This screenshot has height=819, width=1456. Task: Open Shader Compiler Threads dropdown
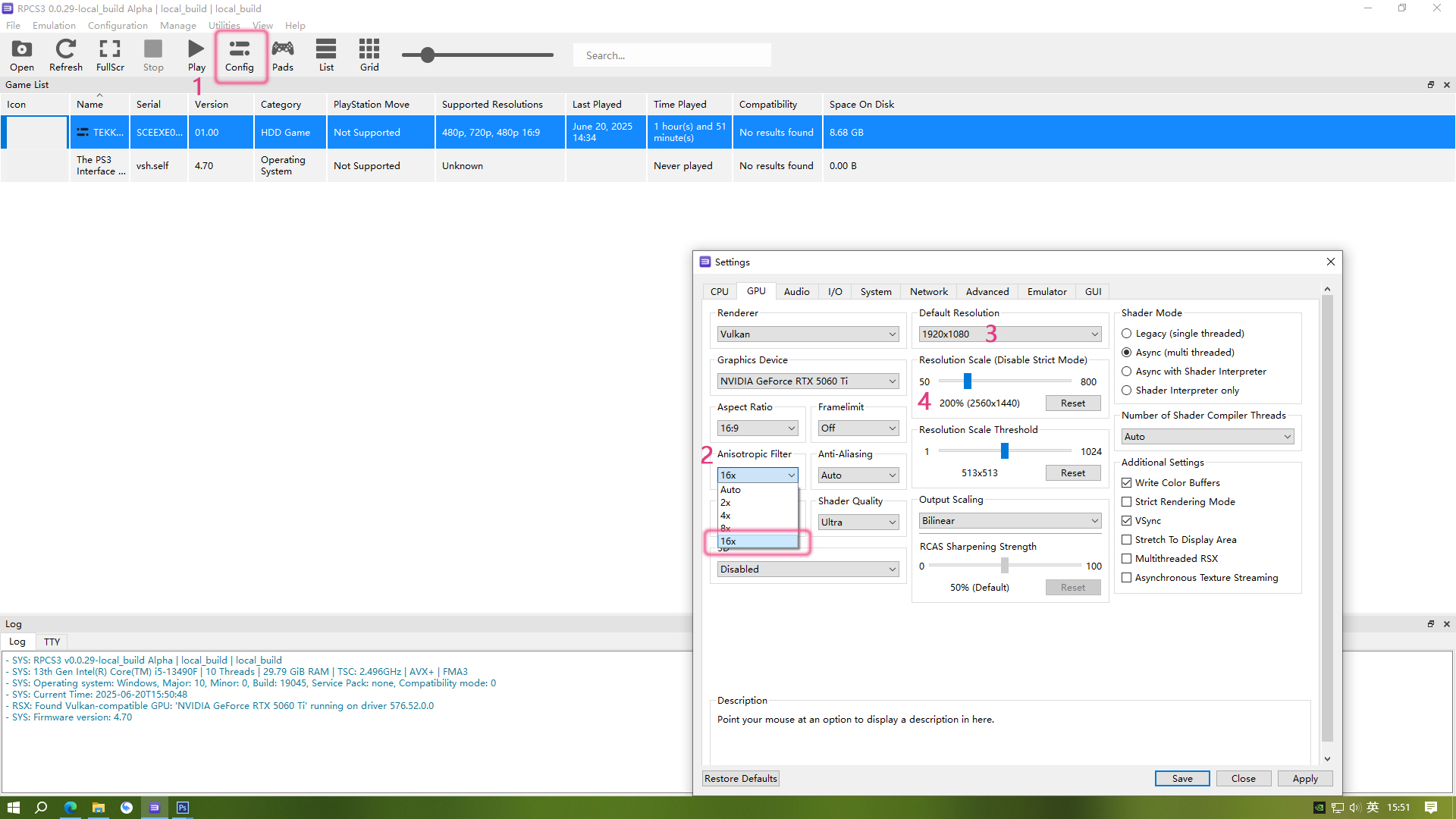1207,437
